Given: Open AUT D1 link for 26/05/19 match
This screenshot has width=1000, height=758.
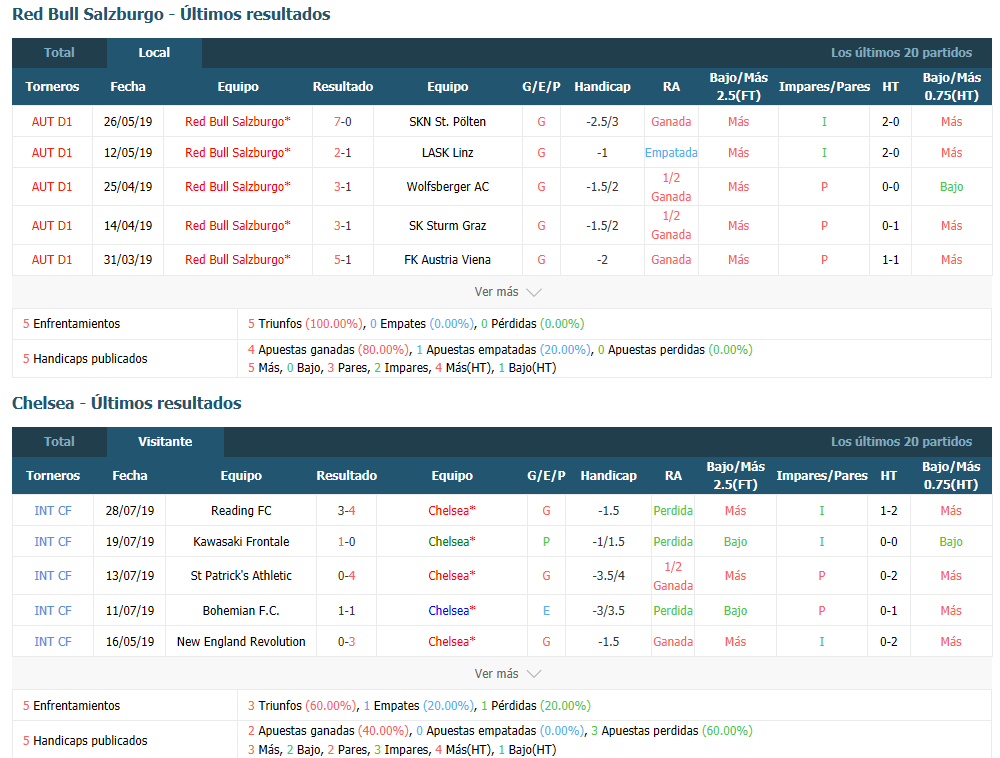Looking at the screenshot, I should [x=52, y=122].
